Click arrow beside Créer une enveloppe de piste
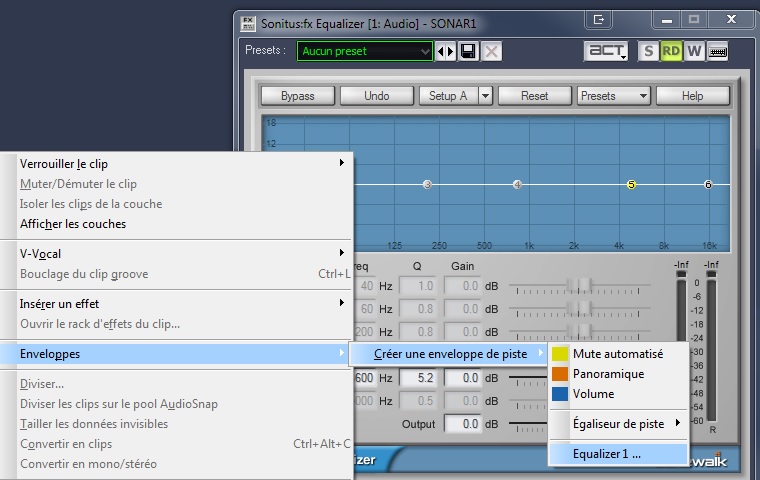The image size is (760, 480). coord(540,353)
